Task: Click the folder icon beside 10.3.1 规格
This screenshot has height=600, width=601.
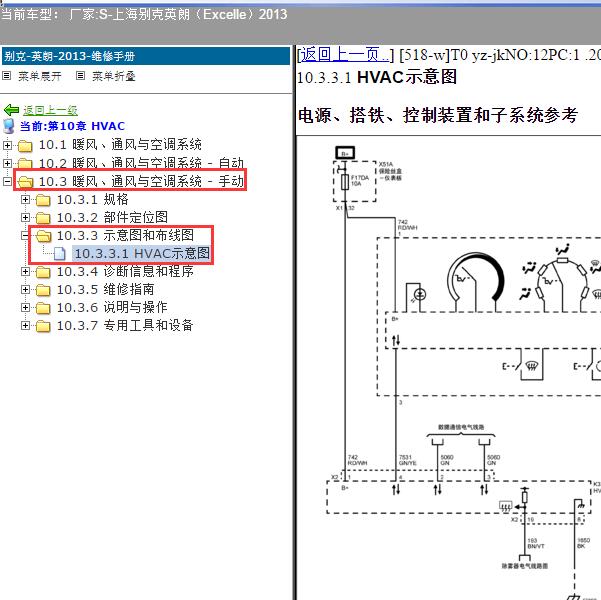Action: (x=43, y=200)
